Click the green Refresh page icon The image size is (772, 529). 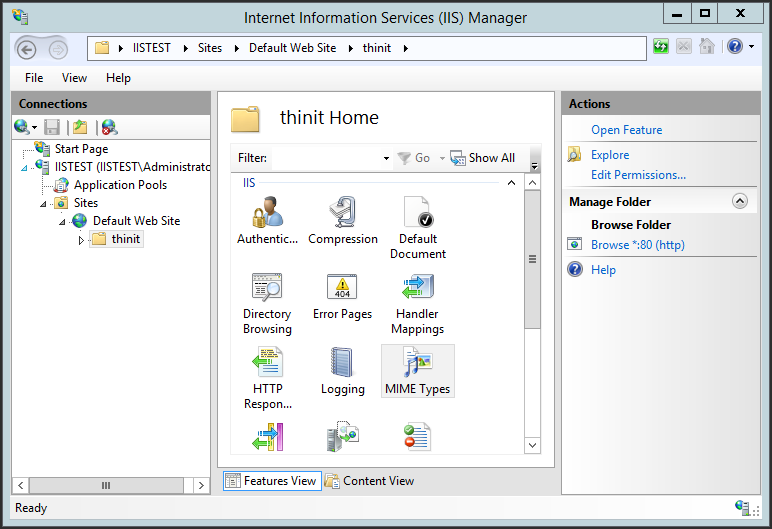pyautogui.click(x=661, y=47)
